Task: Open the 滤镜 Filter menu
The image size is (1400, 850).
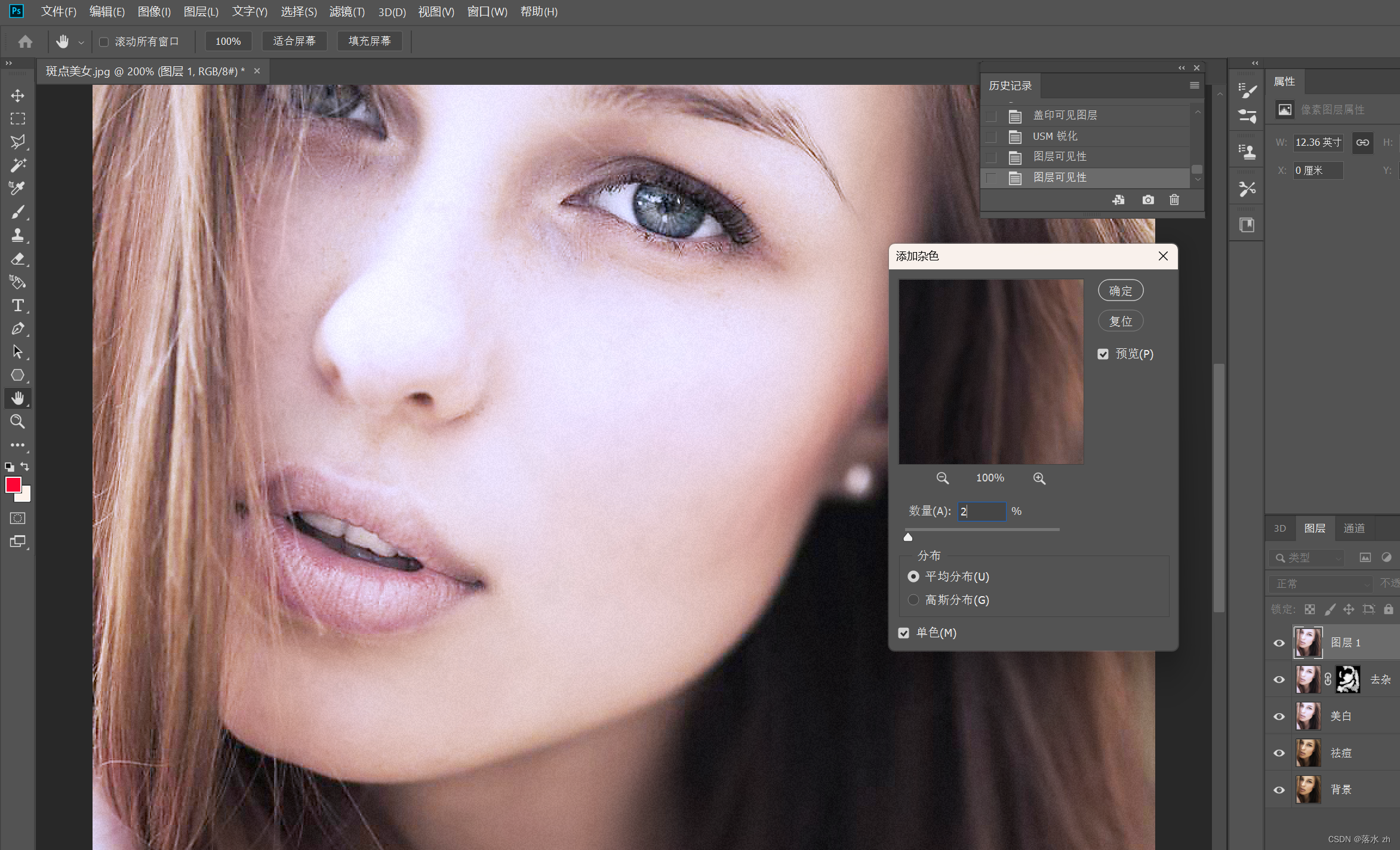Action: point(347,11)
